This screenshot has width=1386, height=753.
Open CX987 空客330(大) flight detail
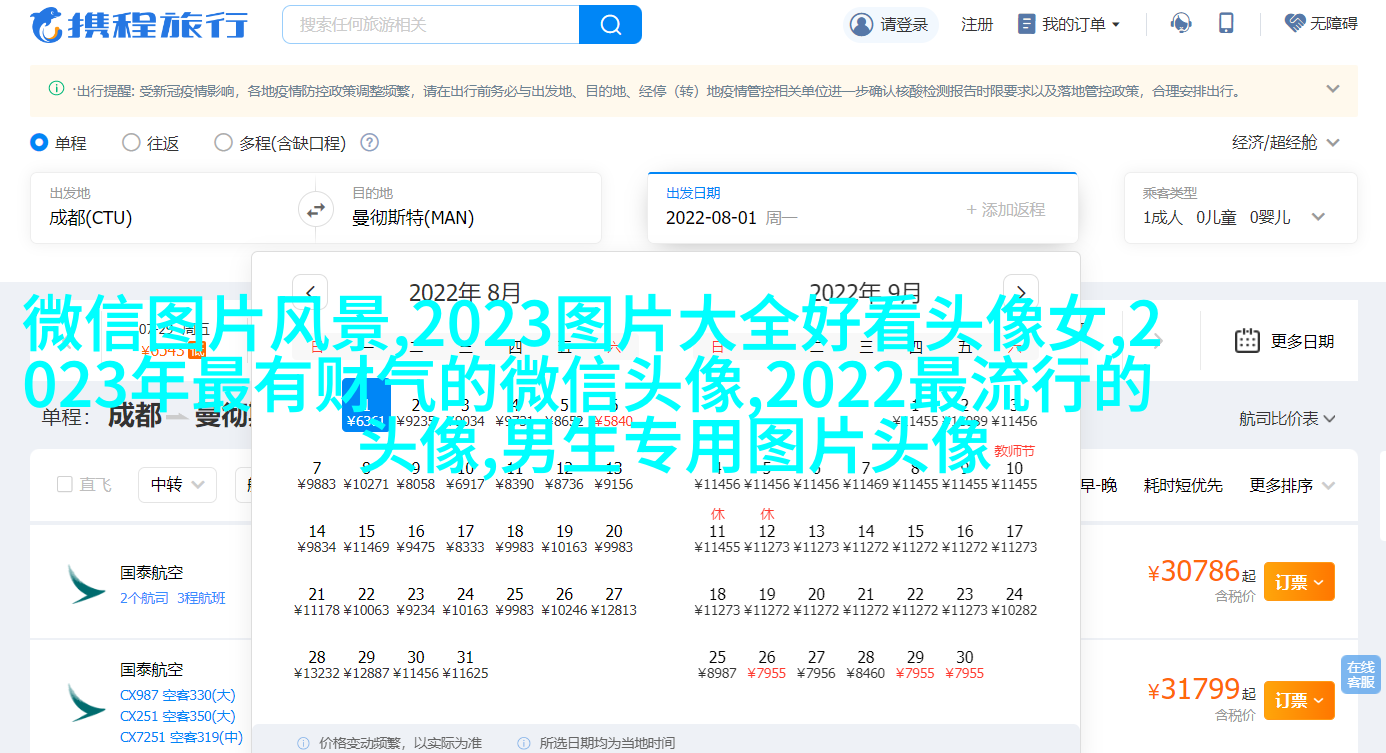[x=178, y=695]
